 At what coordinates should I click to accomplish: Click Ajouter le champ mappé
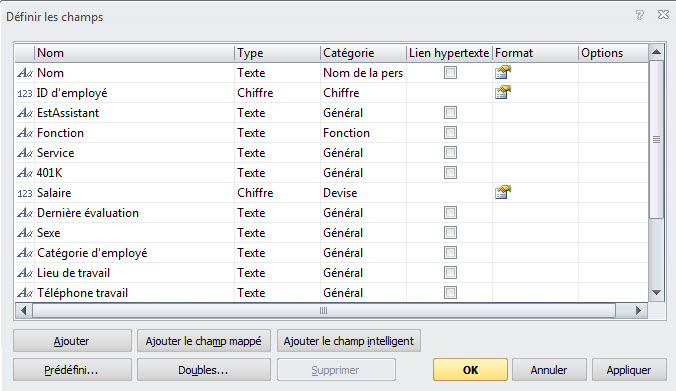tap(204, 341)
